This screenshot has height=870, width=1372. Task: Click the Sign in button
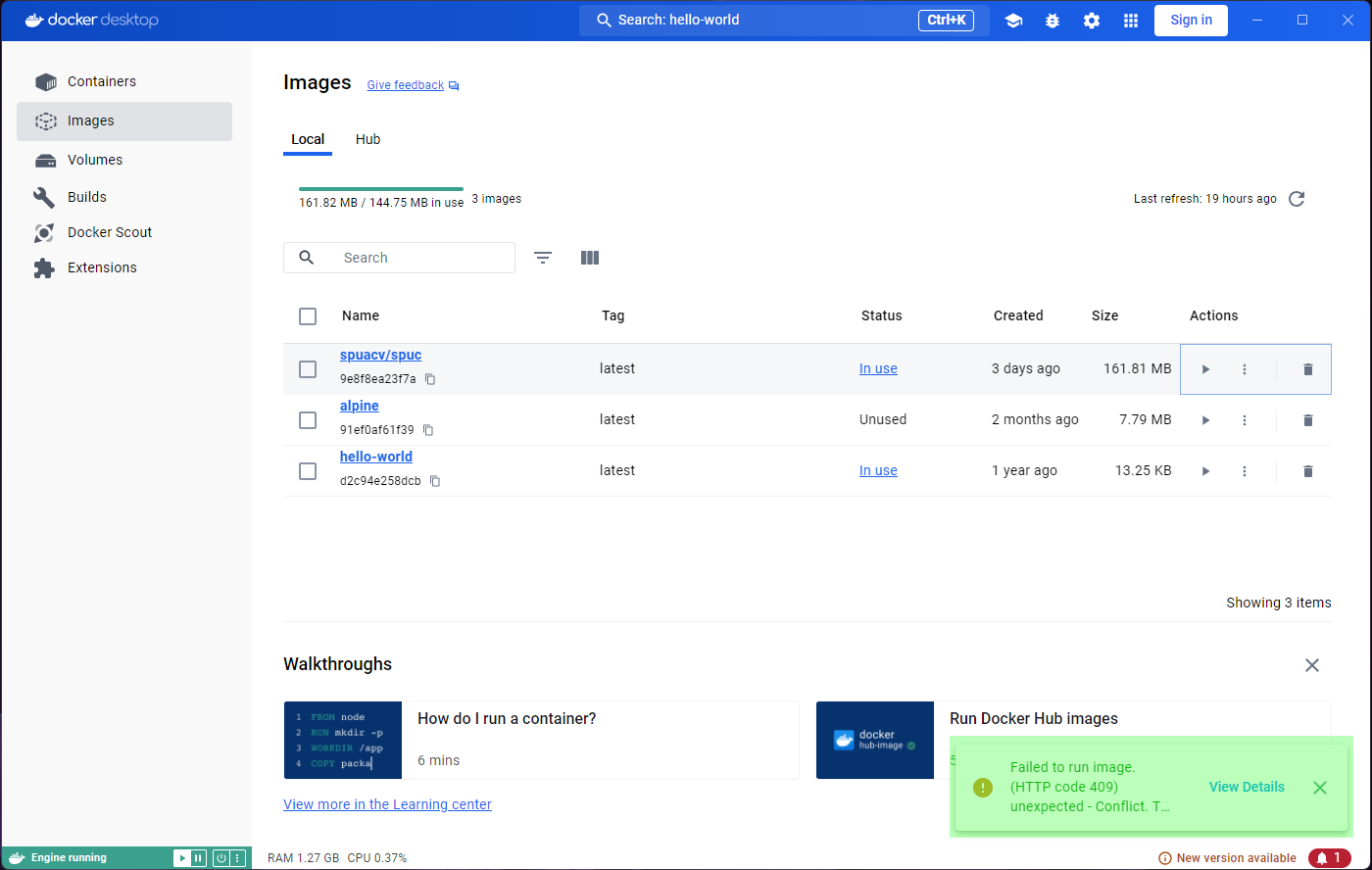click(x=1191, y=20)
